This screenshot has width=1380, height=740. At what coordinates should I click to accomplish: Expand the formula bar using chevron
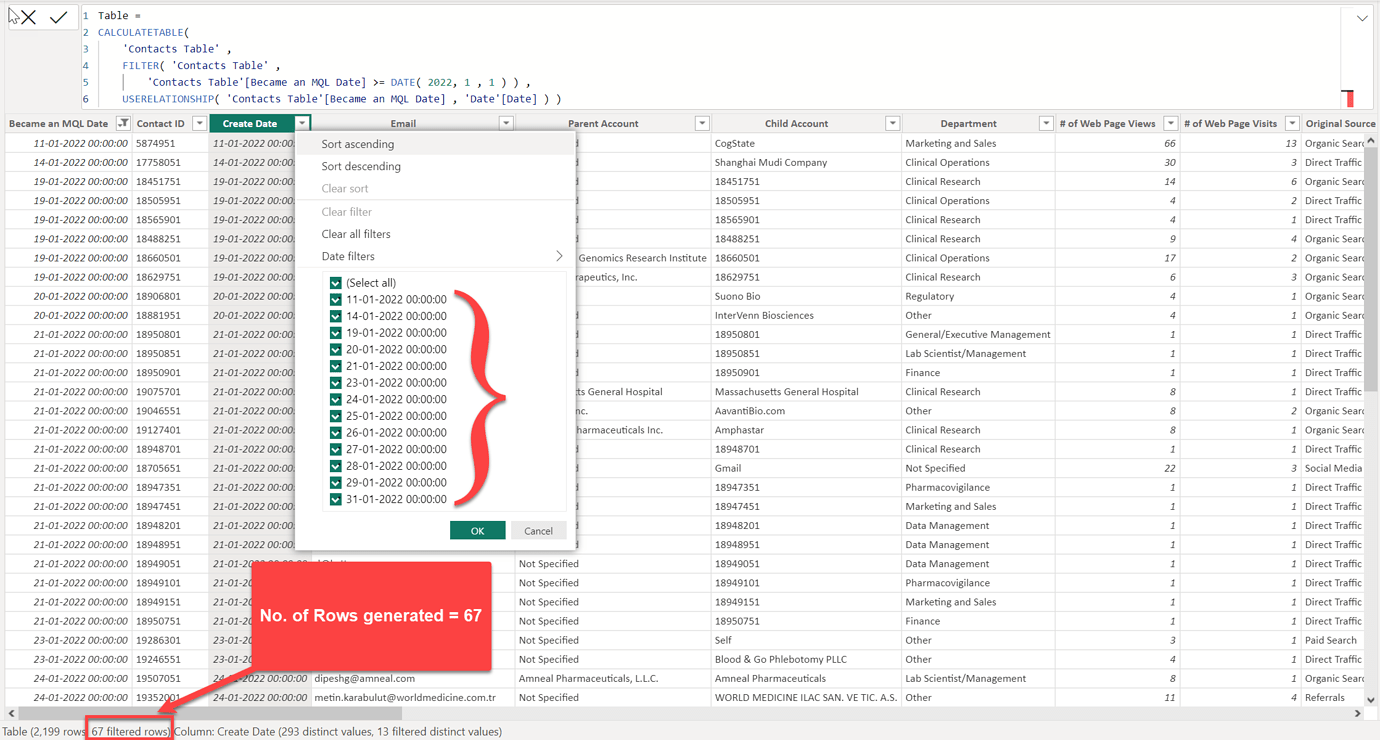tap(1362, 18)
